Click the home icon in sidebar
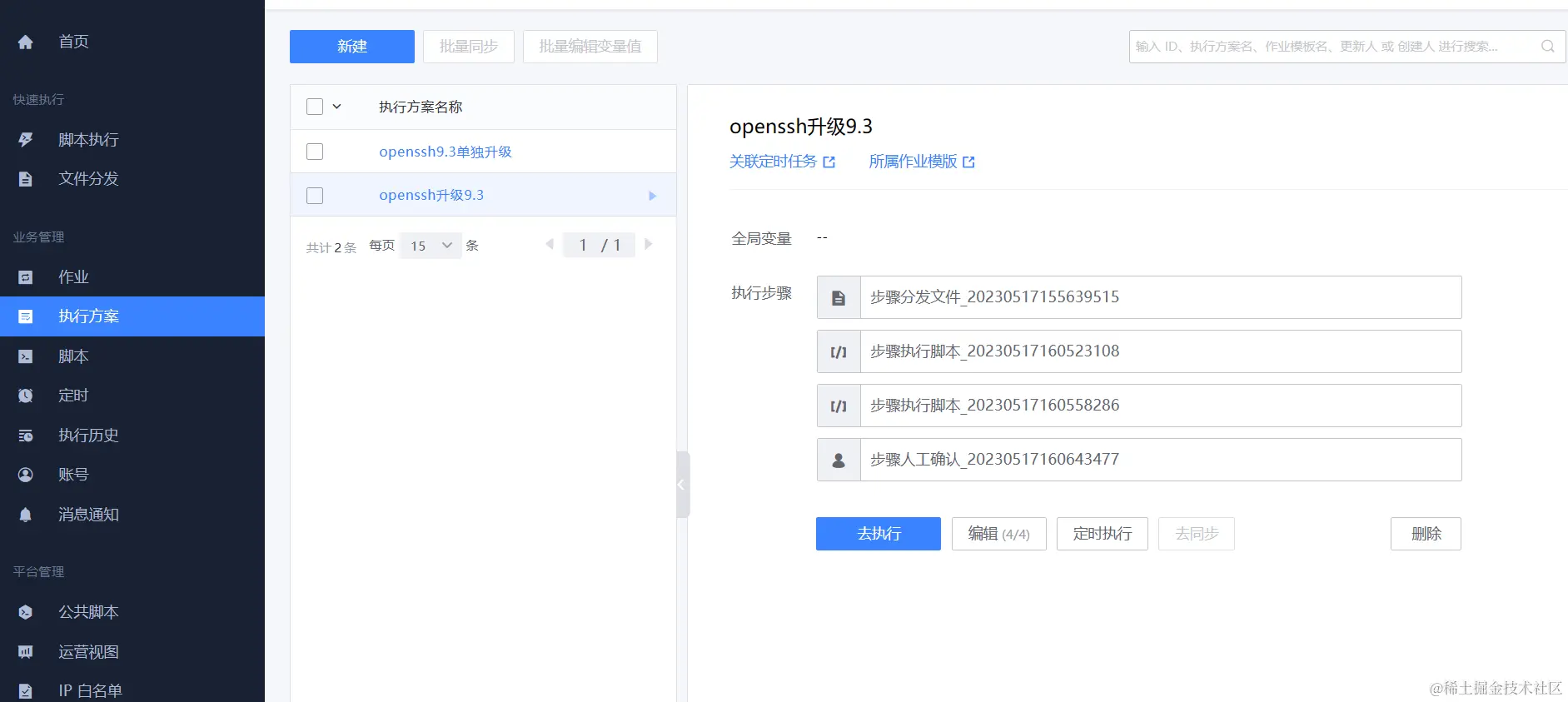 point(26,42)
